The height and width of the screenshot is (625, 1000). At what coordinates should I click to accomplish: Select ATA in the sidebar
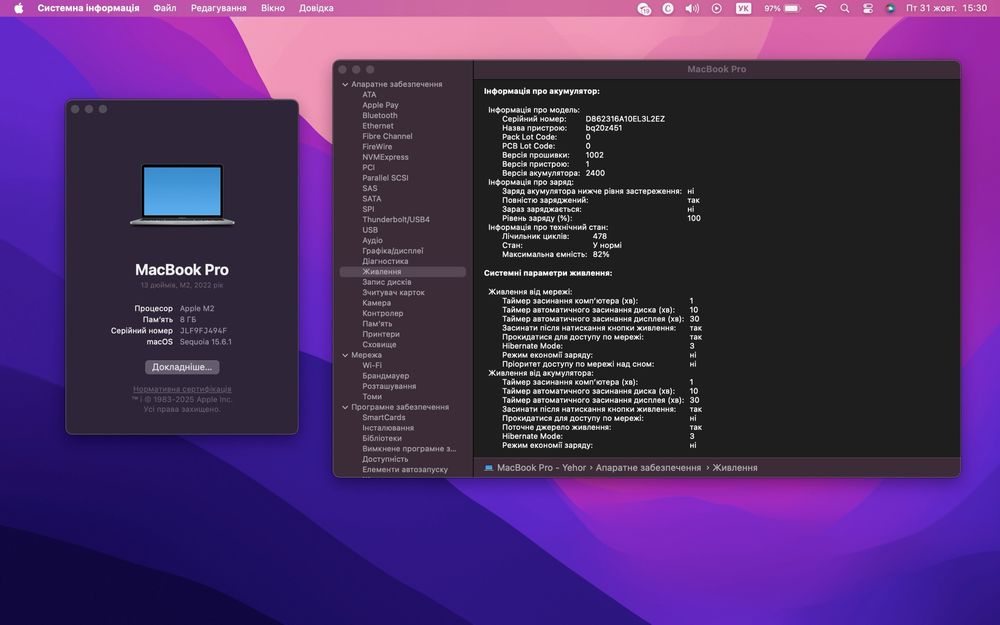pyautogui.click(x=369, y=94)
